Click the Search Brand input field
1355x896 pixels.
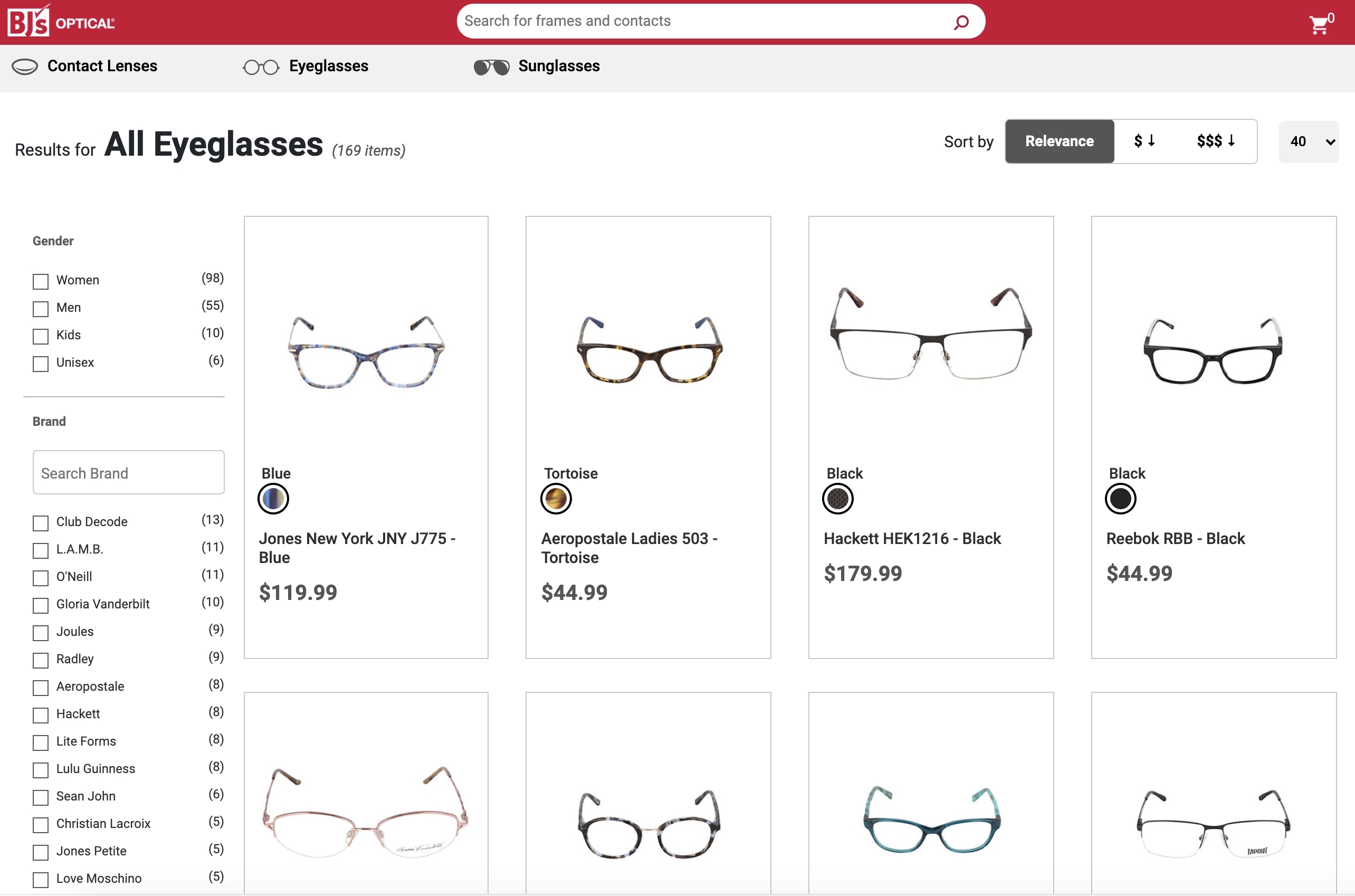[x=129, y=473]
